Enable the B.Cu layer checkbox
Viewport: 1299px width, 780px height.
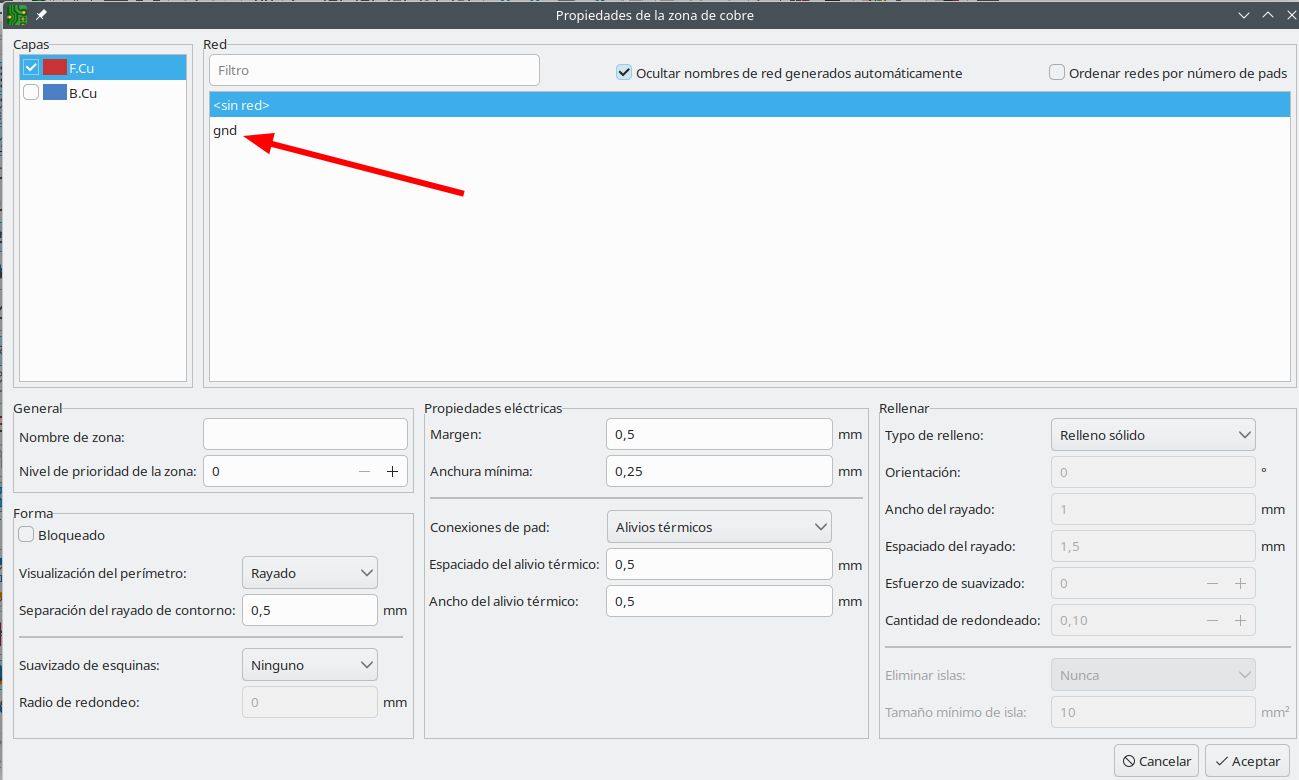click(x=31, y=93)
